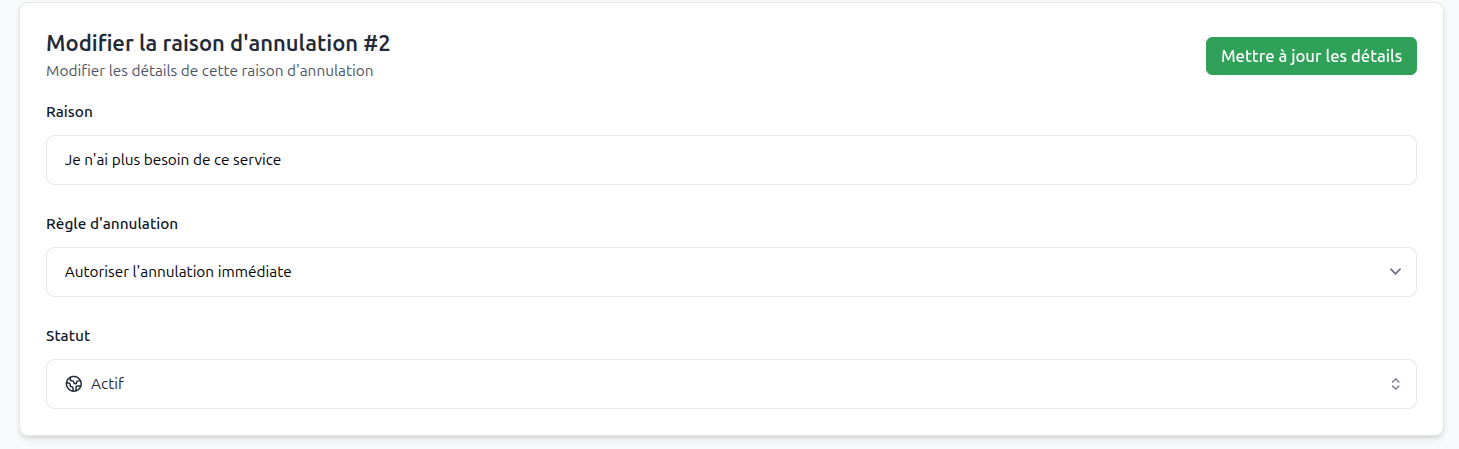Click the '#2' number in the heading
Screen dimensions: 1459x449
pos(376,43)
